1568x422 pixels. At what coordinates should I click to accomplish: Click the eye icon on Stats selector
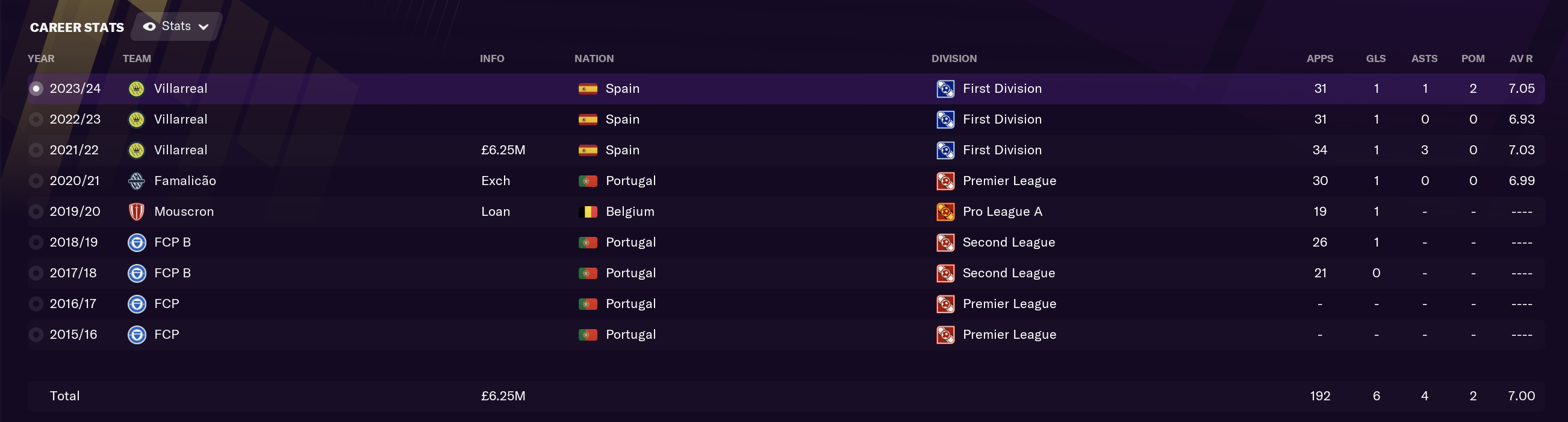149,27
